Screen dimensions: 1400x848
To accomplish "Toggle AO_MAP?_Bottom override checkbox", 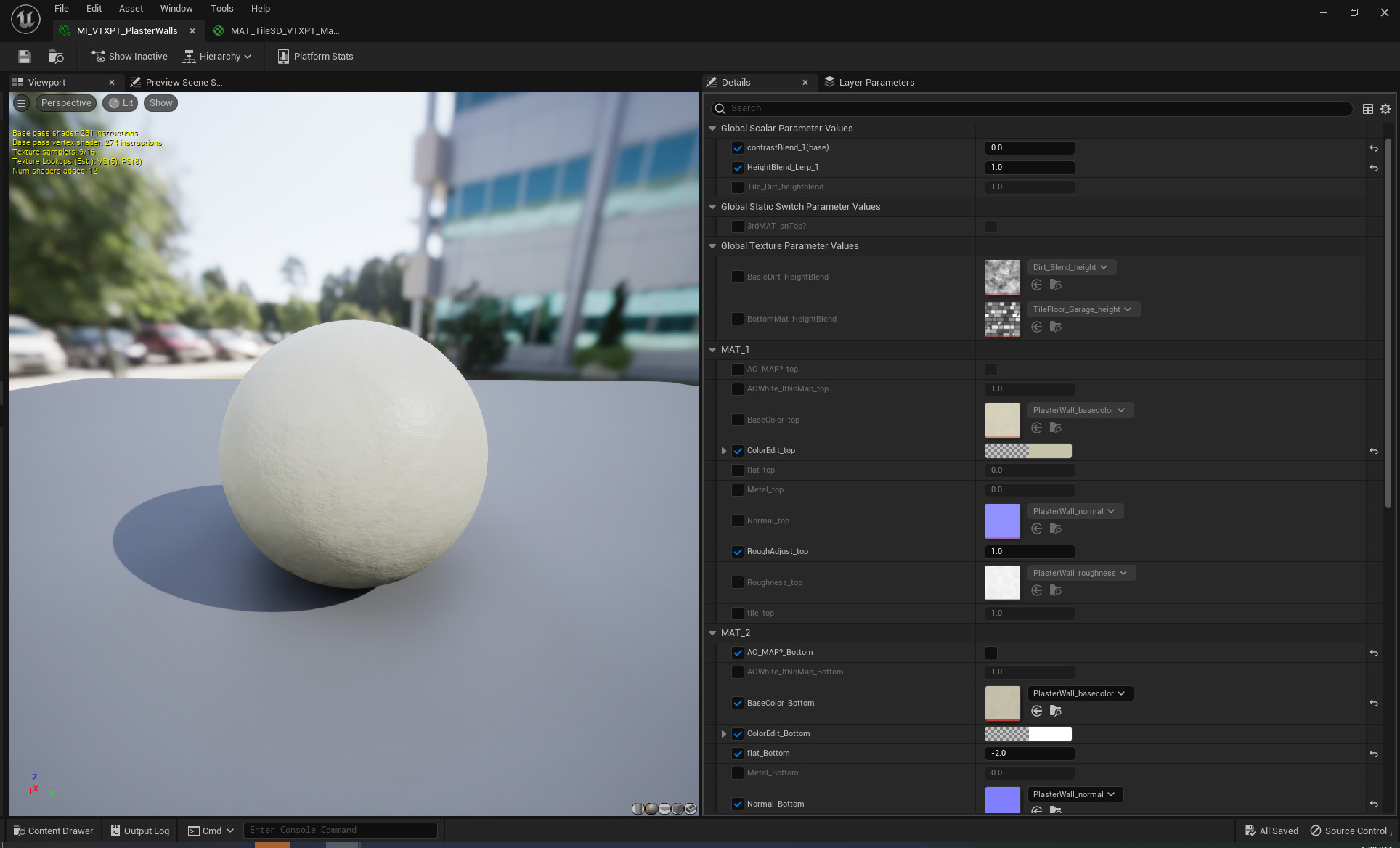I will click(738, 653).
